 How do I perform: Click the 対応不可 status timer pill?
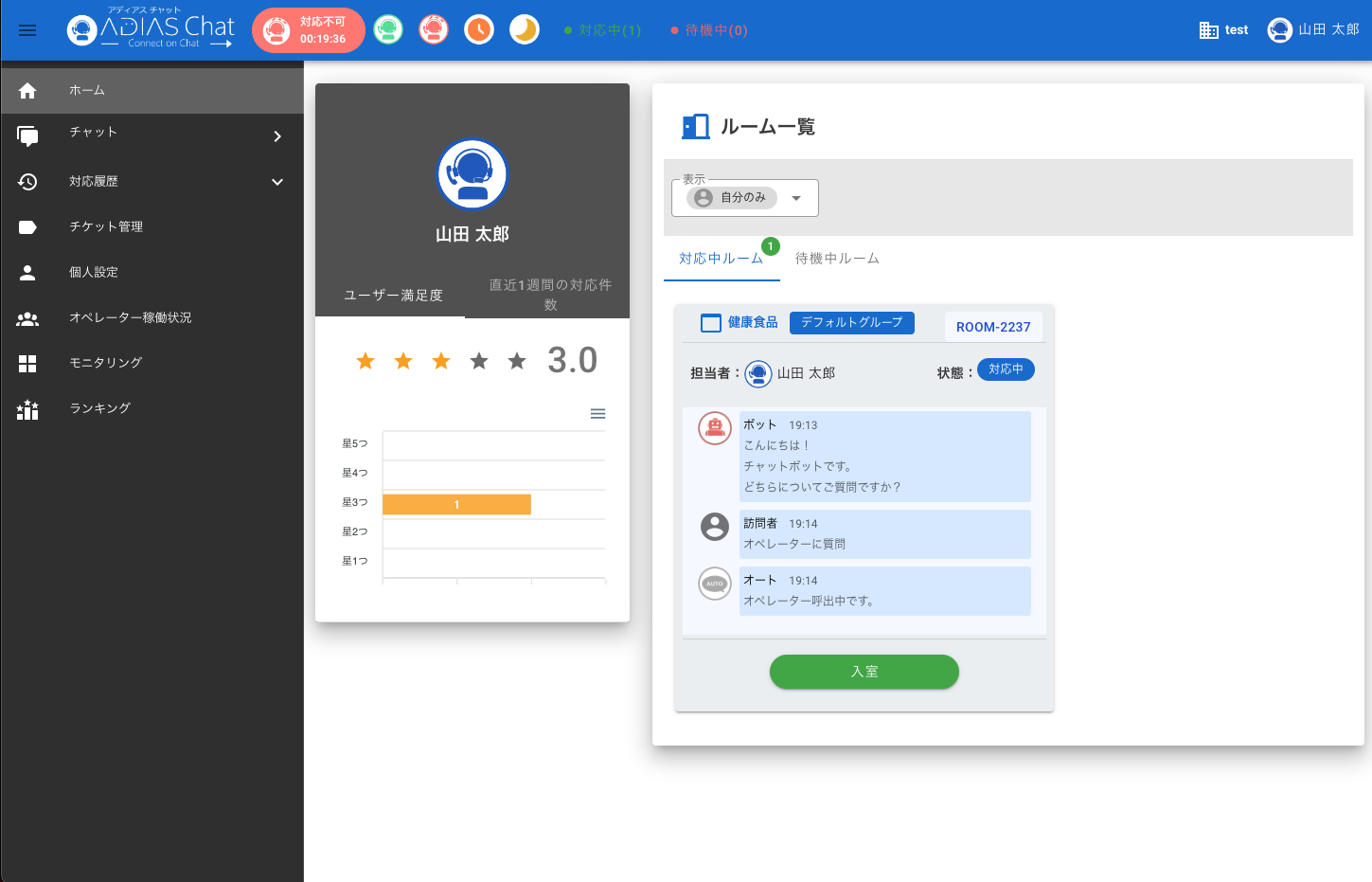click(309, 30)
